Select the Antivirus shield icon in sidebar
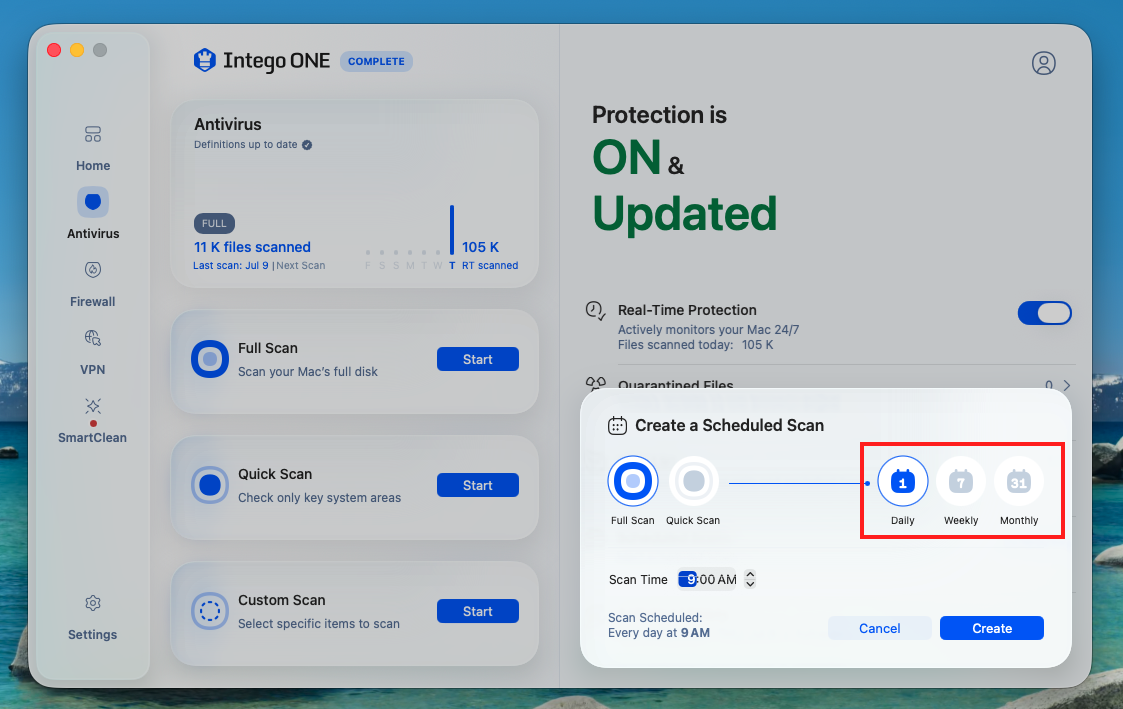This screenshot has height=709, width=1123. [x=93, y=202]
